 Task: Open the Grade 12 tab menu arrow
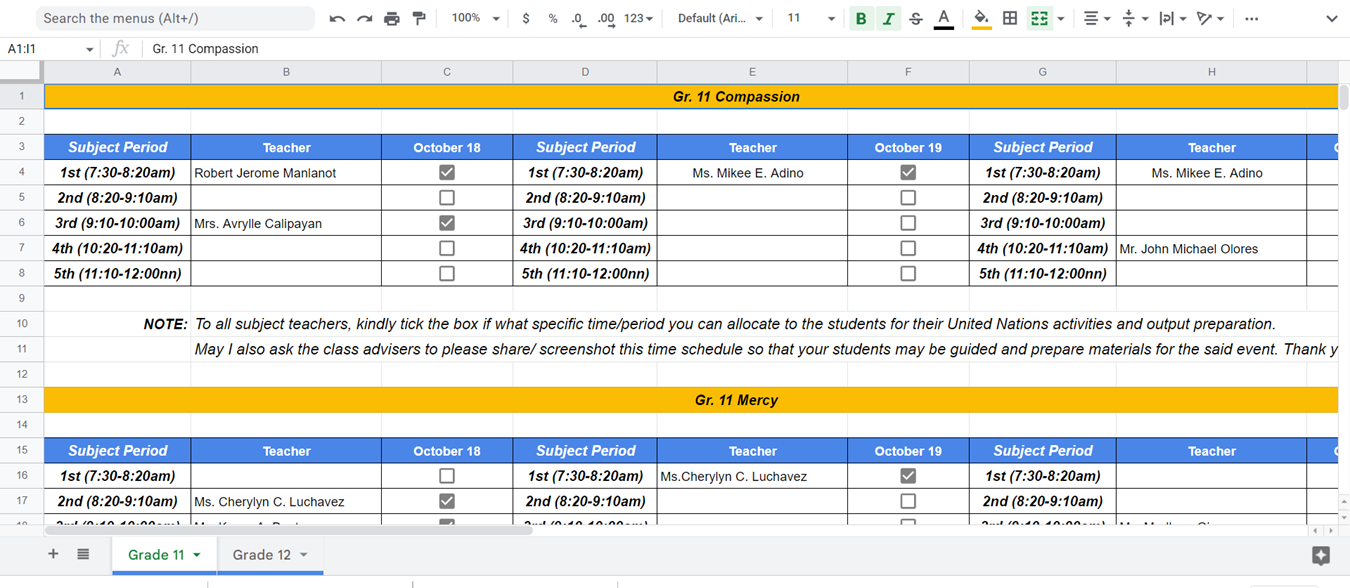pos(303,555)
